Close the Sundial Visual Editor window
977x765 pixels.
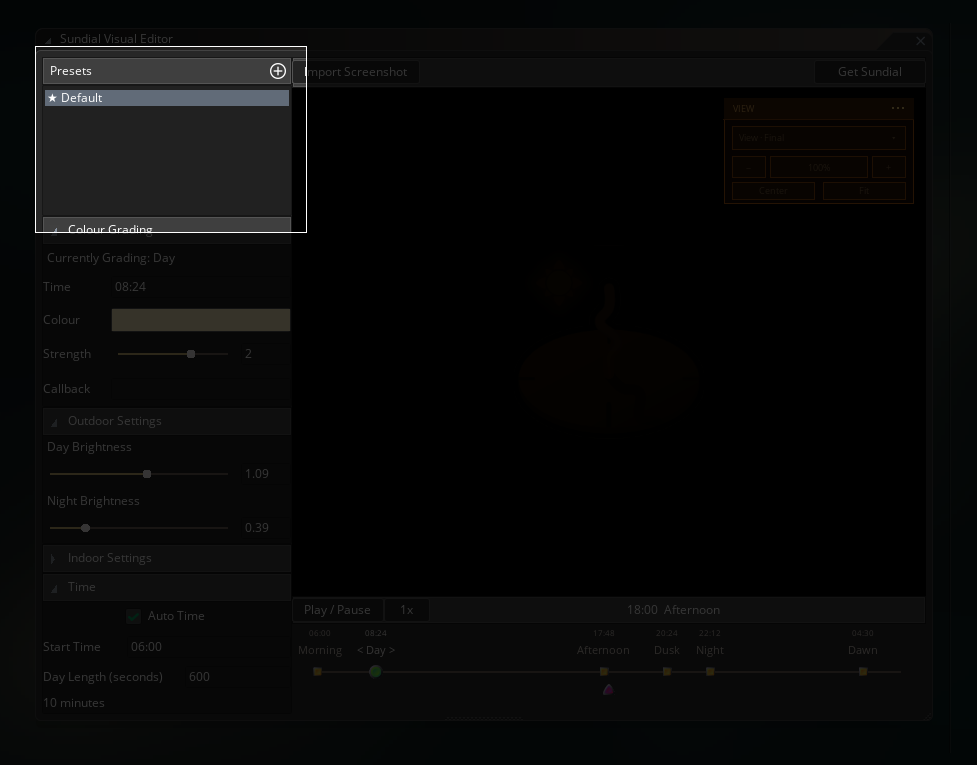[920, 40]
